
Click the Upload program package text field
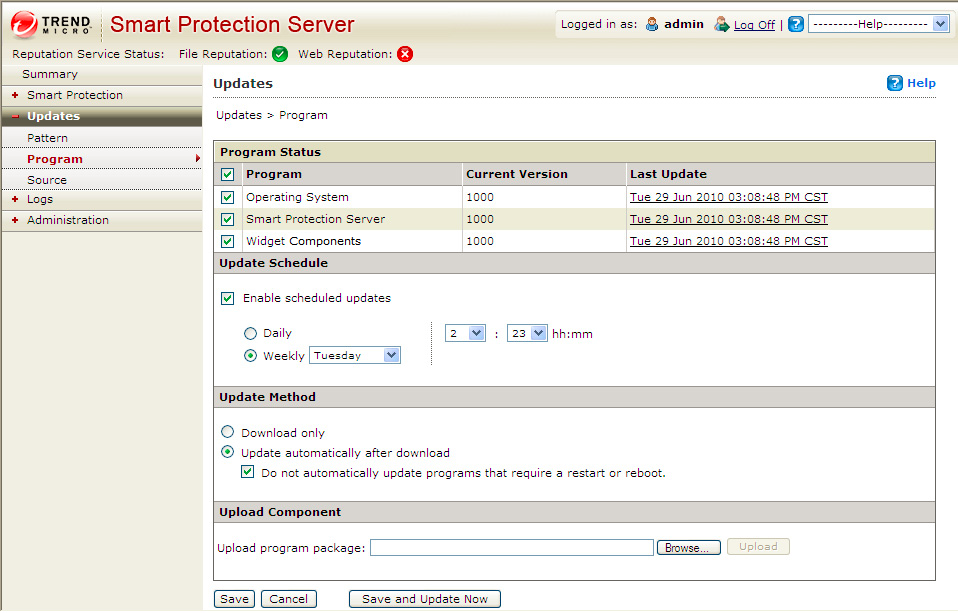(x=512, y=547)
